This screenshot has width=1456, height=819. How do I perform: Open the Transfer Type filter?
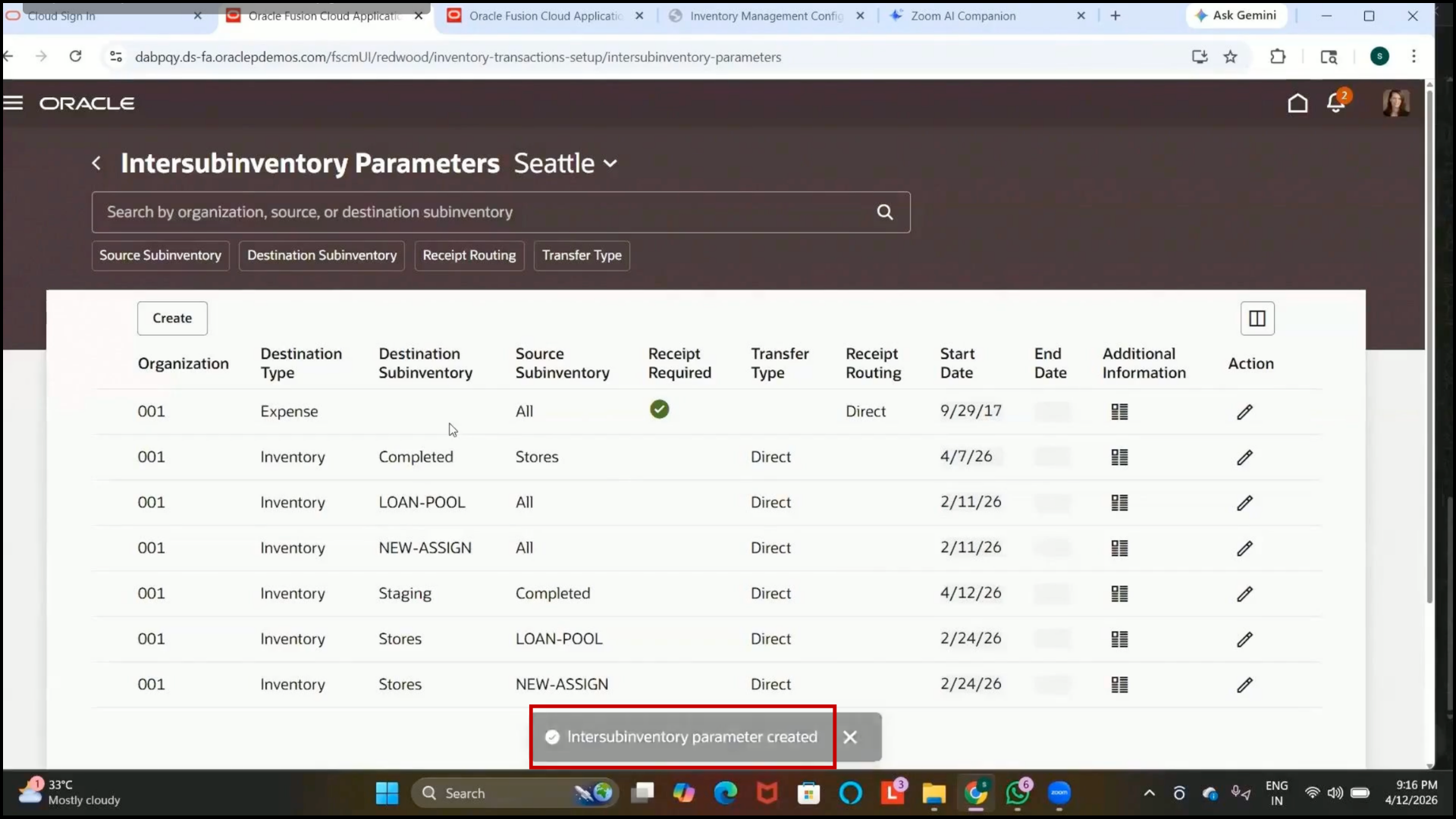tap(582, 256)
